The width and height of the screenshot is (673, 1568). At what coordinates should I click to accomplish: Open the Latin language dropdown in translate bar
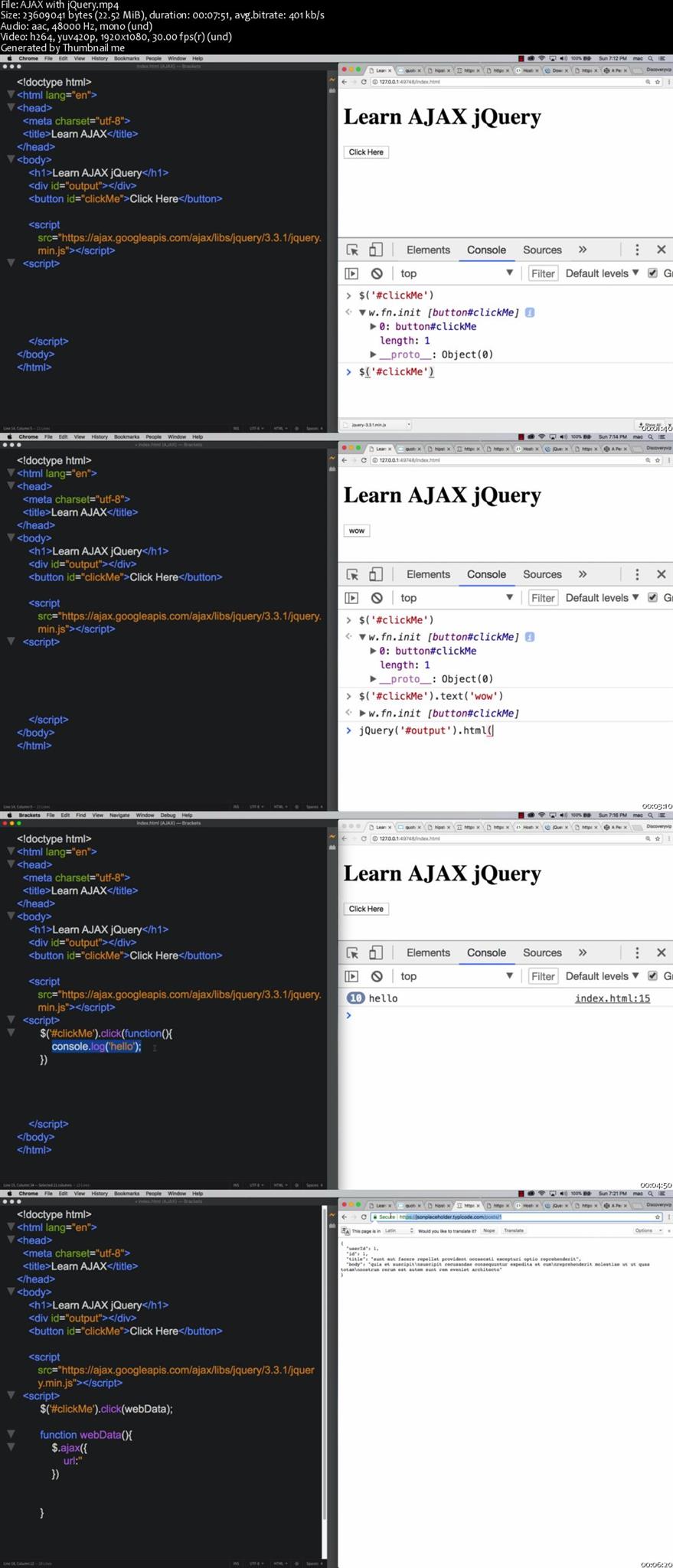pyautogui.click(x=398, y=1231)
